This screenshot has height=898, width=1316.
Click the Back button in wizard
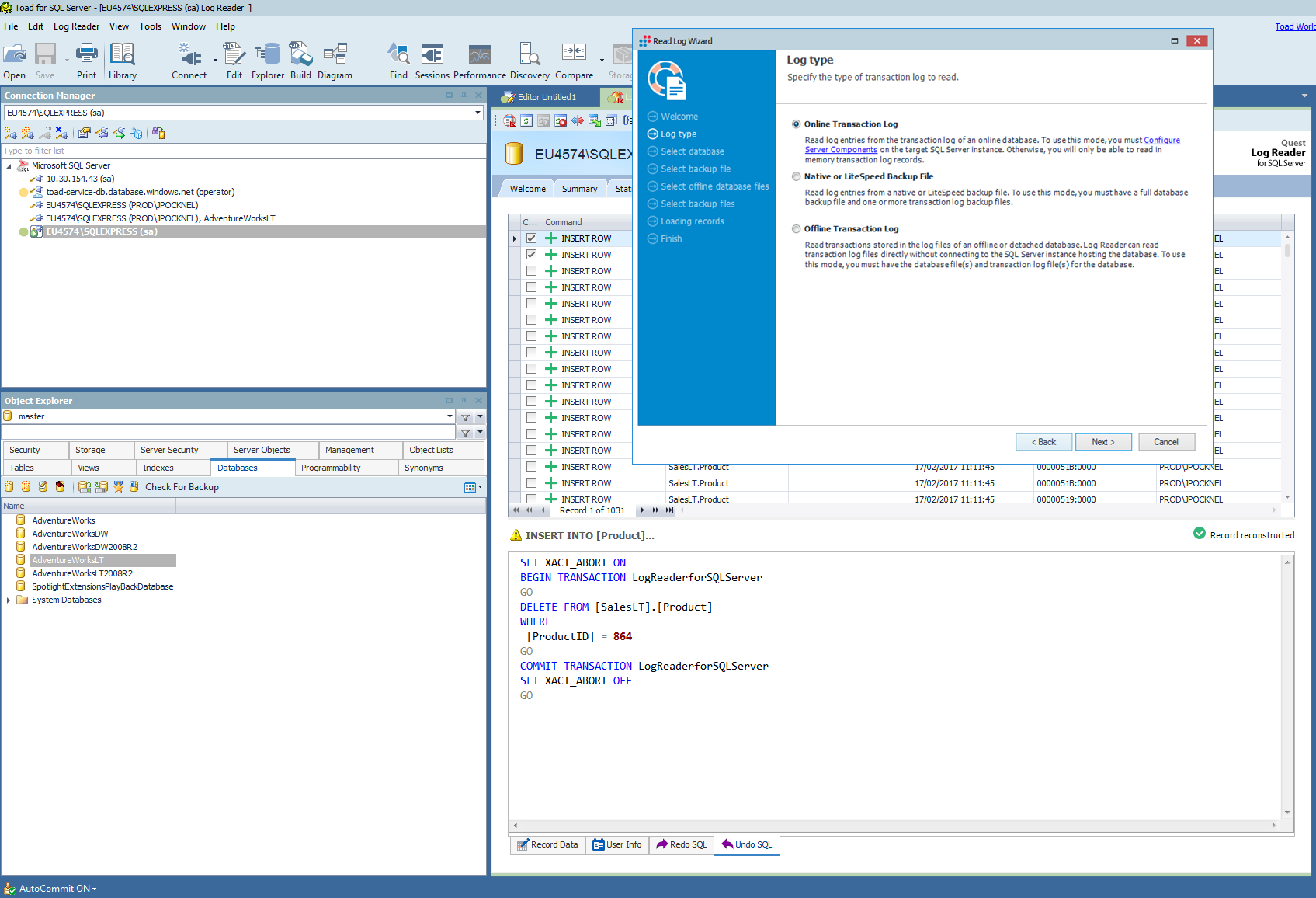1043,442
